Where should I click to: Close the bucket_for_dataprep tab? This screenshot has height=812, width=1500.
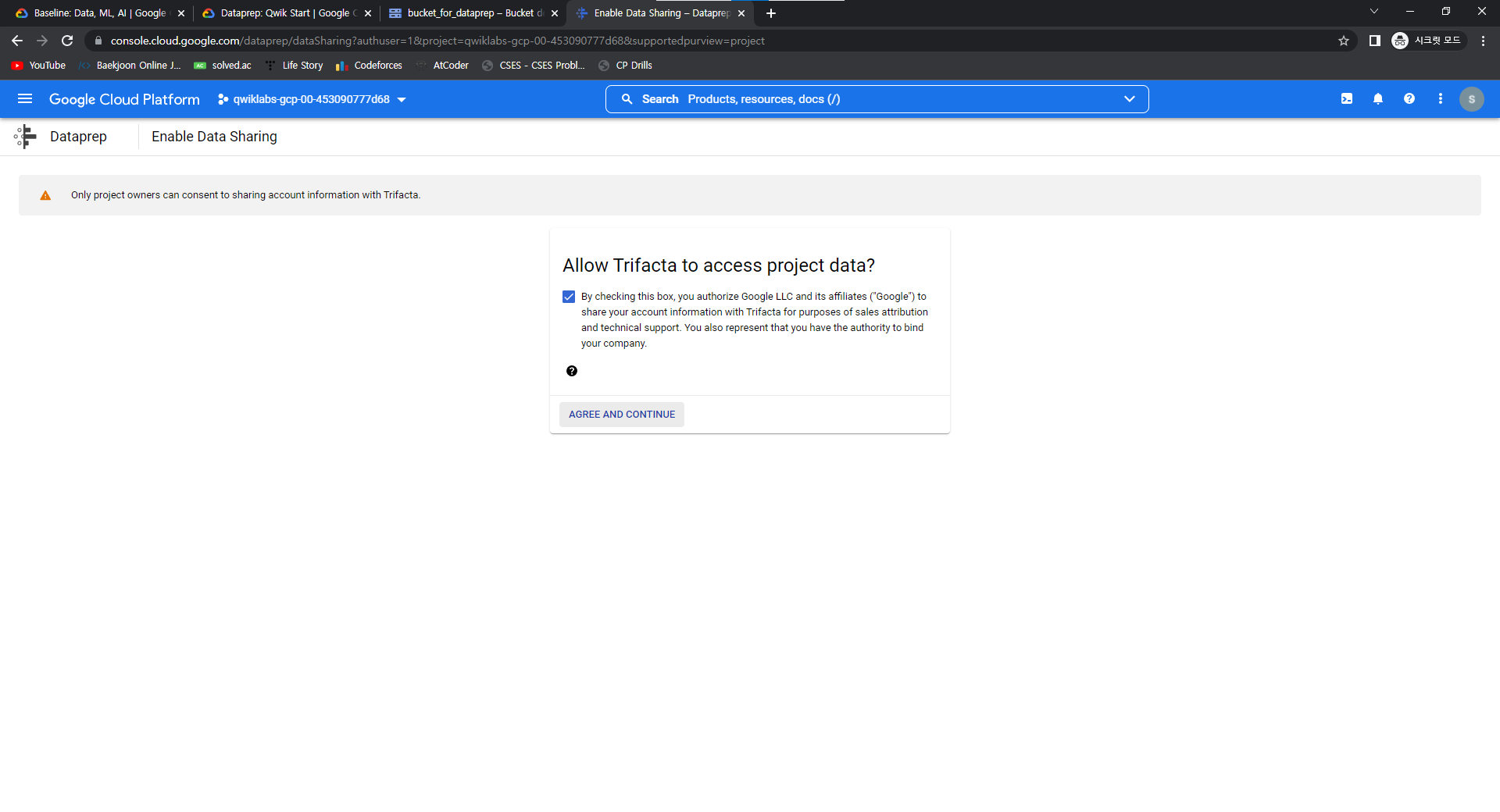click(555, 13)
